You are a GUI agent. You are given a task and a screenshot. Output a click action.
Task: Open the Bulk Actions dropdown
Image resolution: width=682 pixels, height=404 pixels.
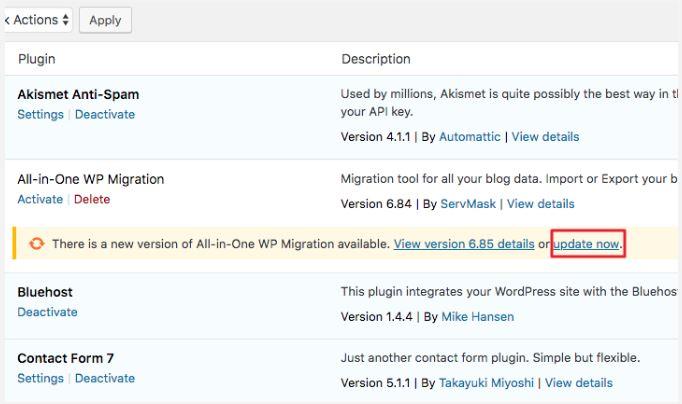point(36,20)
